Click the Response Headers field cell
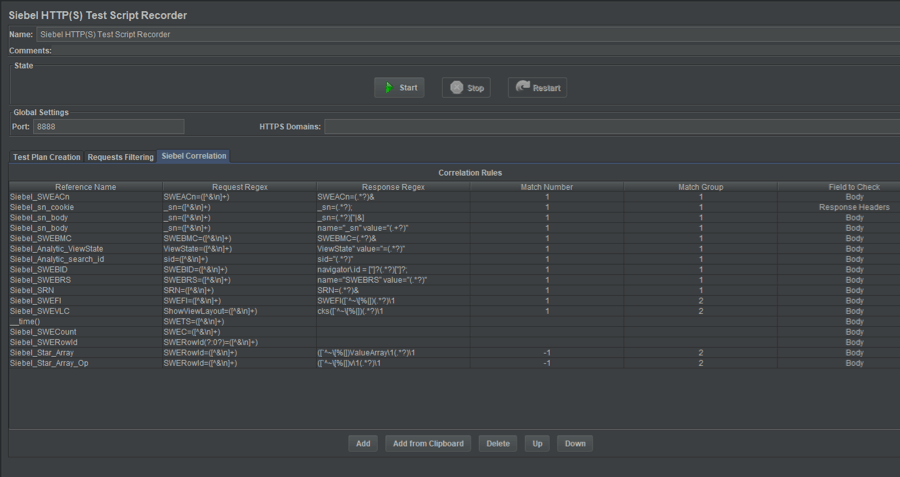The height and width of the screenshot is (477, 900). [x=839, y=207]
